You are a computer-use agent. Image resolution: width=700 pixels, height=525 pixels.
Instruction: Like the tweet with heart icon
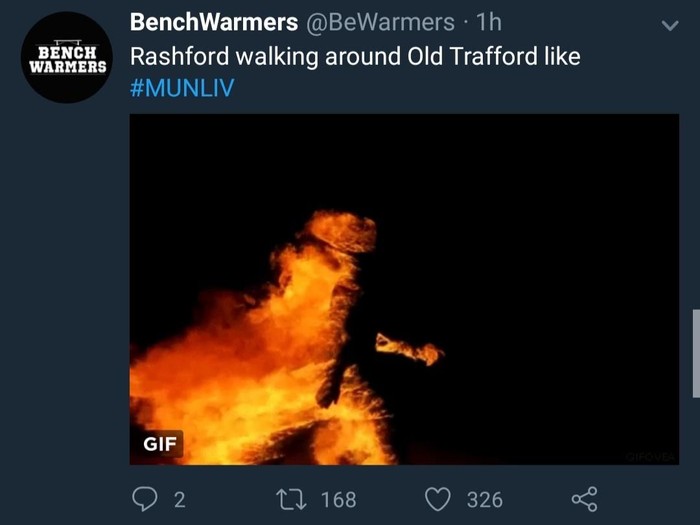438,499
